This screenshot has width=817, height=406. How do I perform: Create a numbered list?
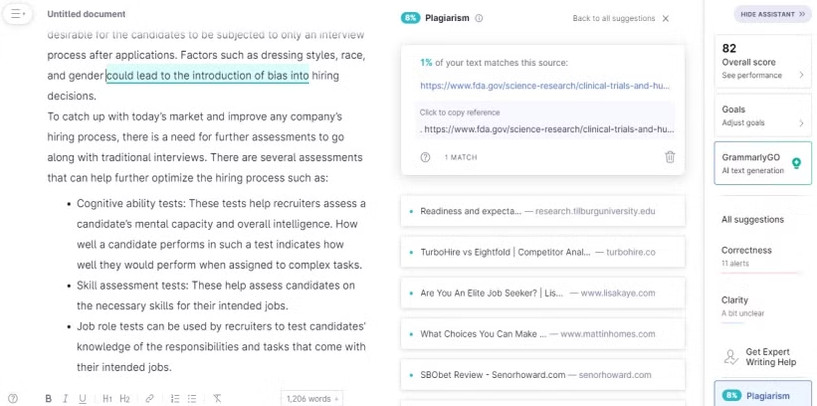pyautogui.click(x=175, y=398)
